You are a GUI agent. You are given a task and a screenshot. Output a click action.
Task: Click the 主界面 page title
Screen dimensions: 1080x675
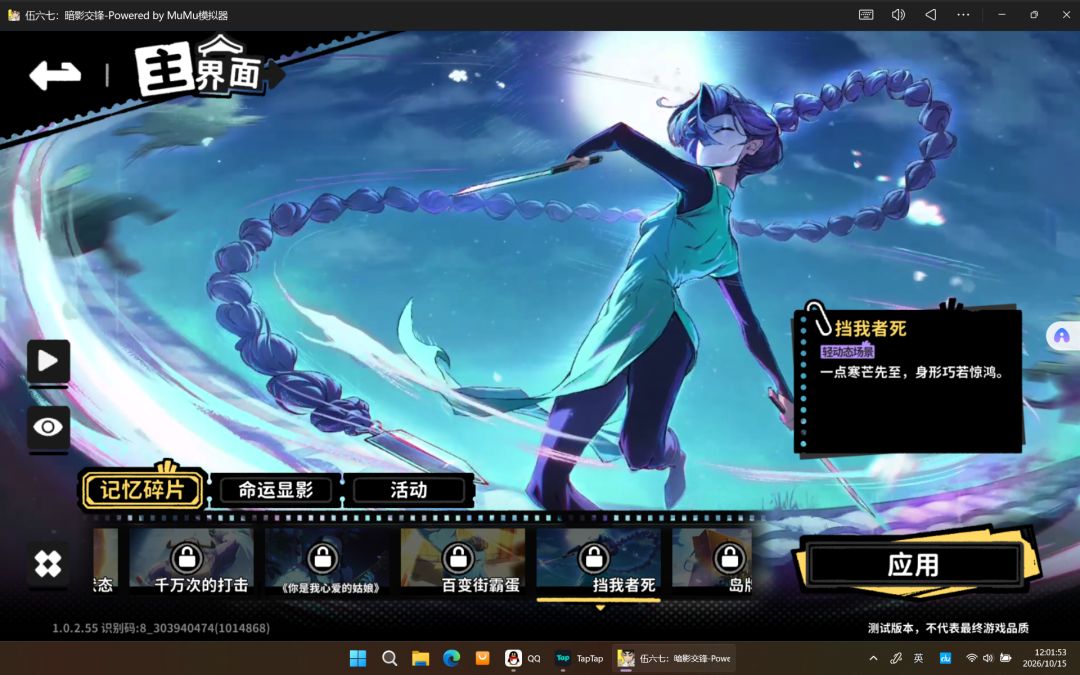pos(200,69)
